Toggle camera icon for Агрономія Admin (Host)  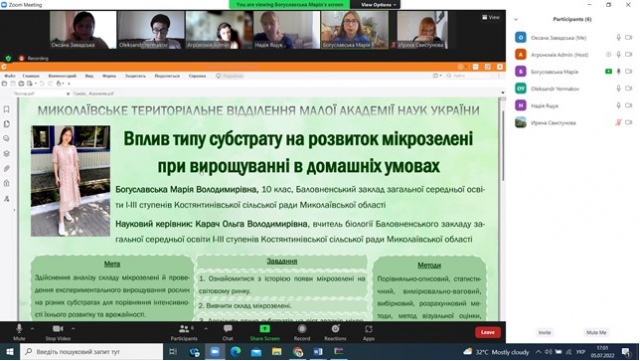(x=629, y=54)
